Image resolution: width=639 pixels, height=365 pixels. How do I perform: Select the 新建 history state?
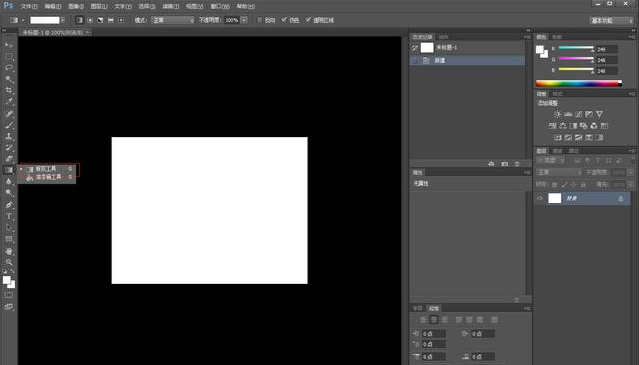coord(467,60)
